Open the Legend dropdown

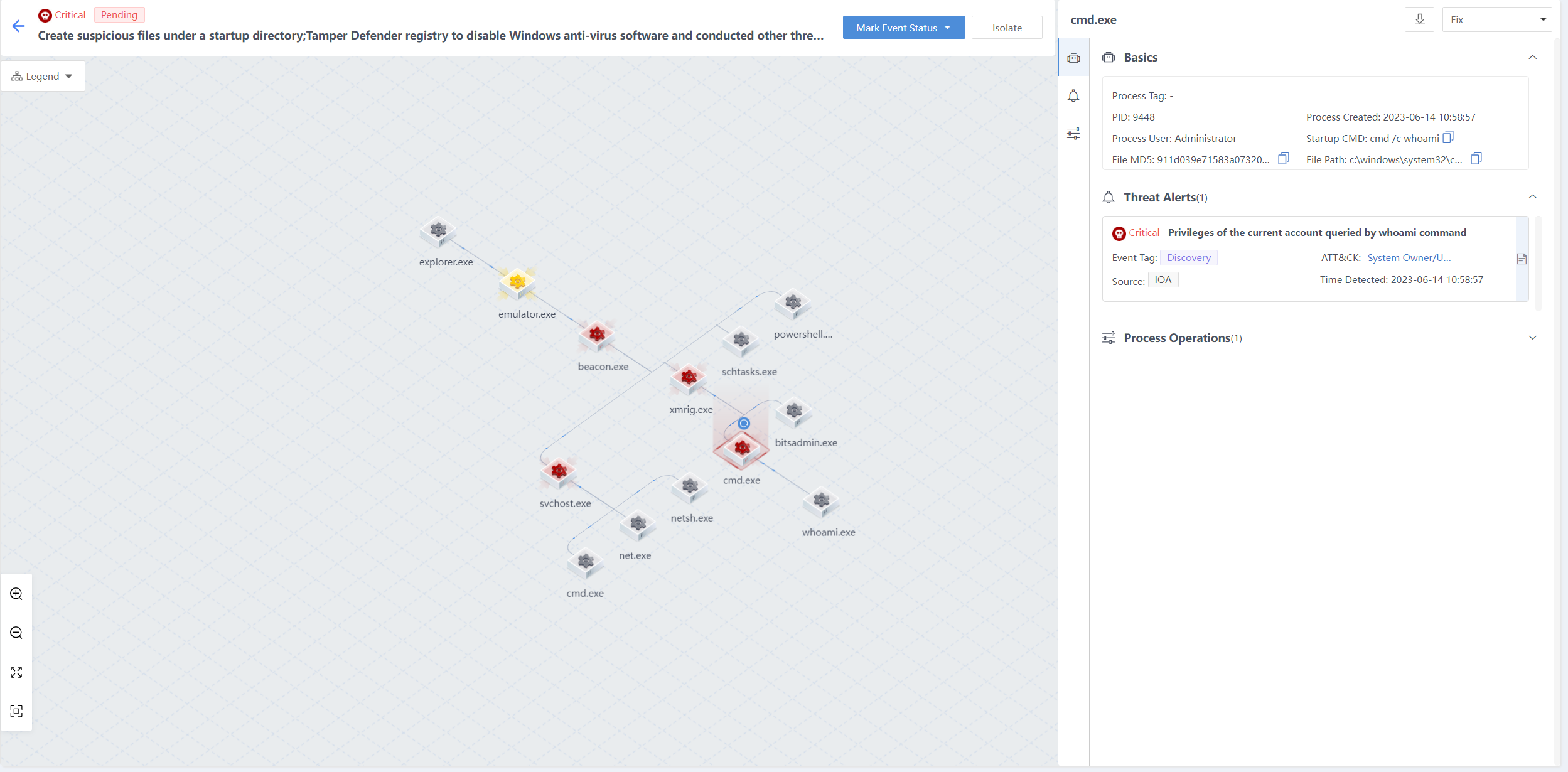[x=43, y=76]
